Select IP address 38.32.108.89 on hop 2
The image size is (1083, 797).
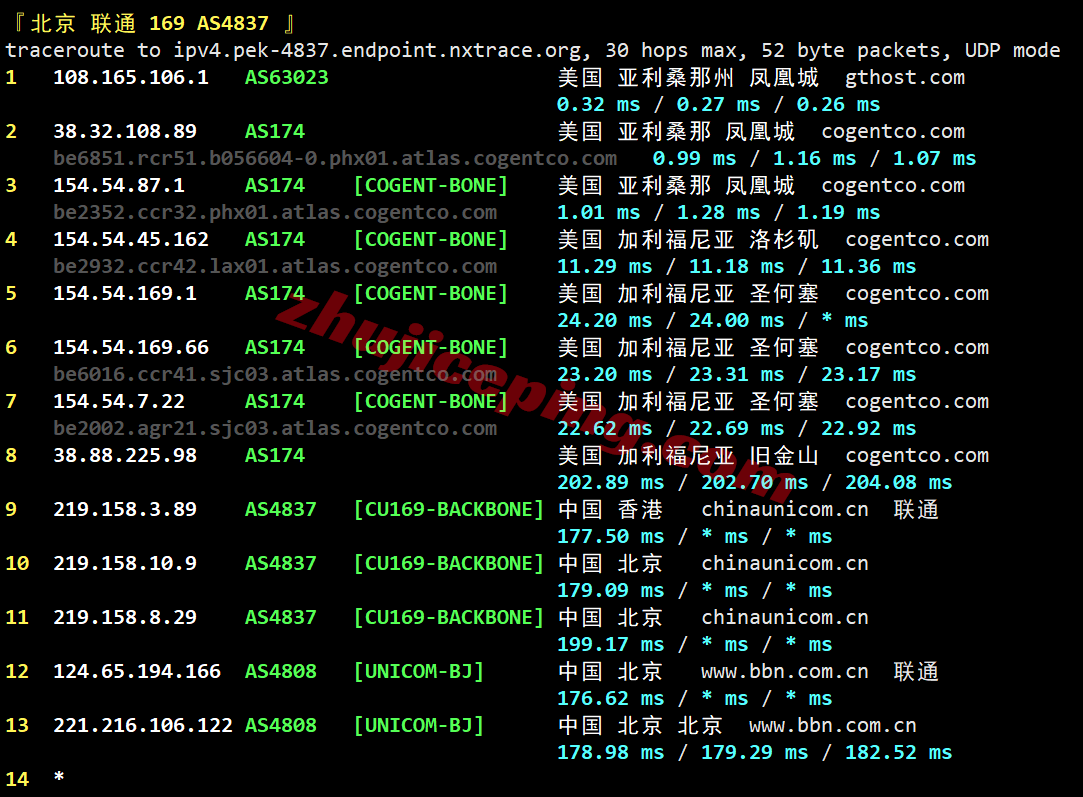(x=125, y=131)
